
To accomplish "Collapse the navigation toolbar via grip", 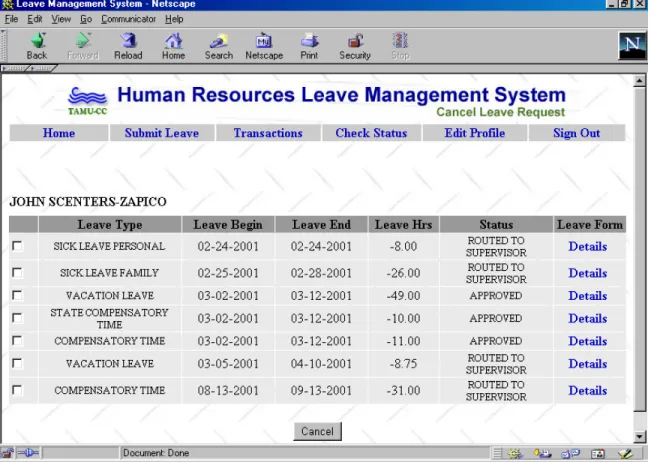I will pyautogui.click(x=3, y=46).
